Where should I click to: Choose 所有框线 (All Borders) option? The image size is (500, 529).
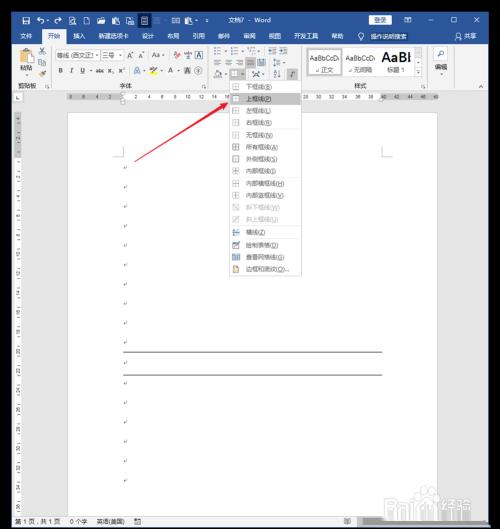pos(265,147)
